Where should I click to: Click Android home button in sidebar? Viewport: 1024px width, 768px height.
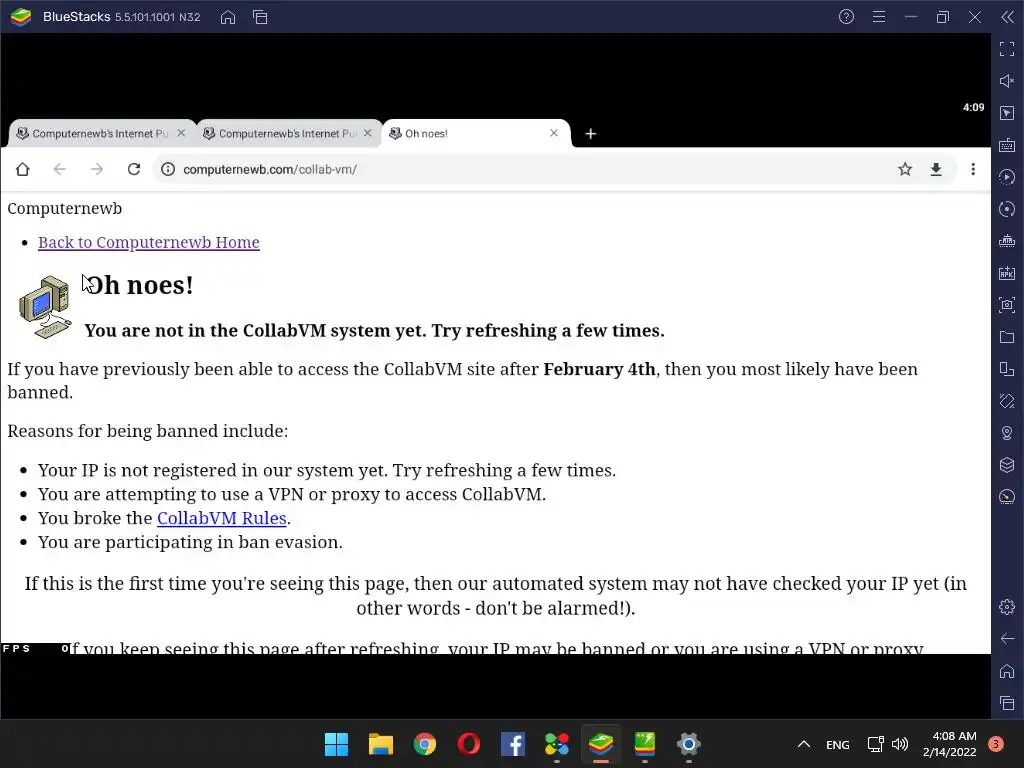pyautogui.click(x=1007, y=671)
